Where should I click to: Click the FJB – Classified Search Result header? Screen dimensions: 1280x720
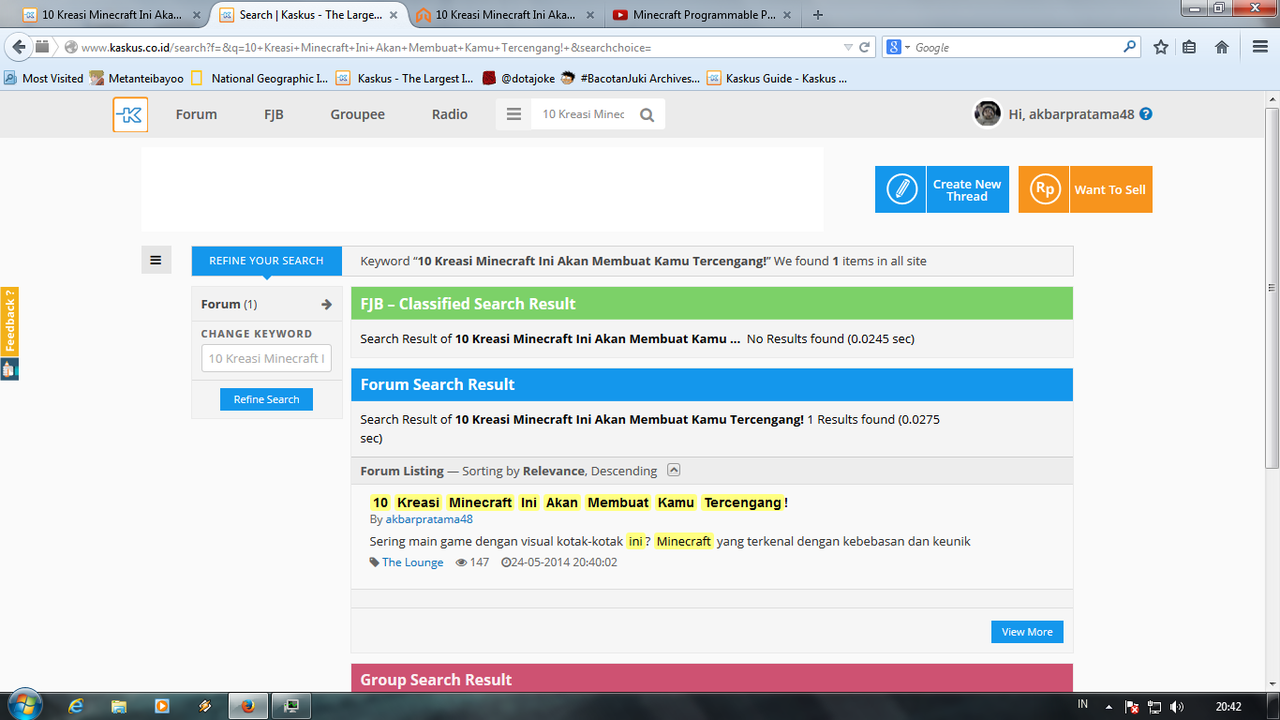click(x=711, y=303)
